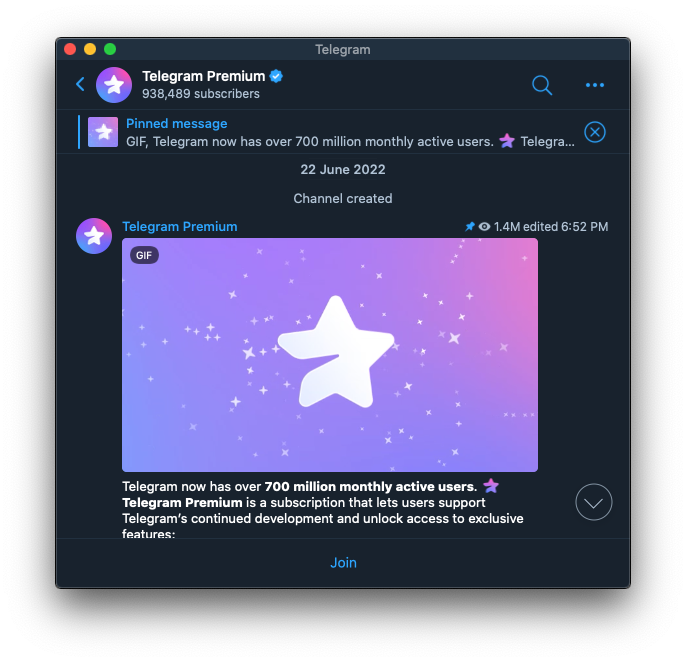Click the GIF badge on the media
The width and height of the screenshot is (686, 662).
point(144,255)
